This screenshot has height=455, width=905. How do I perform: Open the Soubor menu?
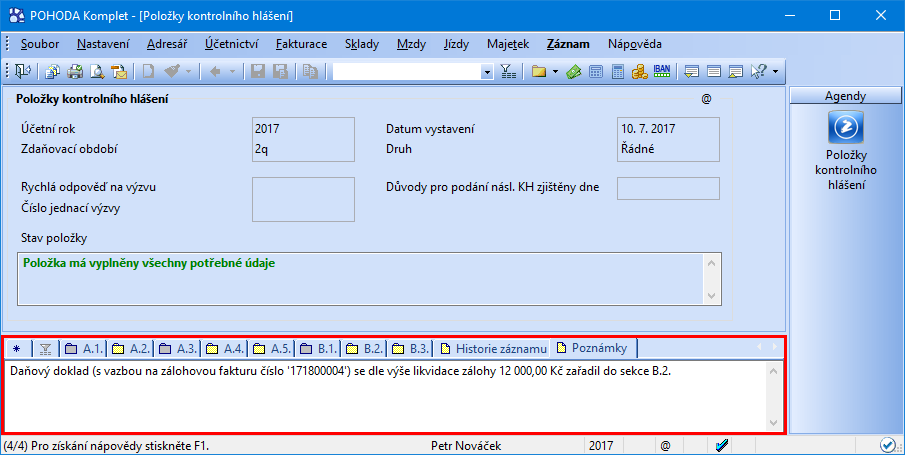point(40,44)
